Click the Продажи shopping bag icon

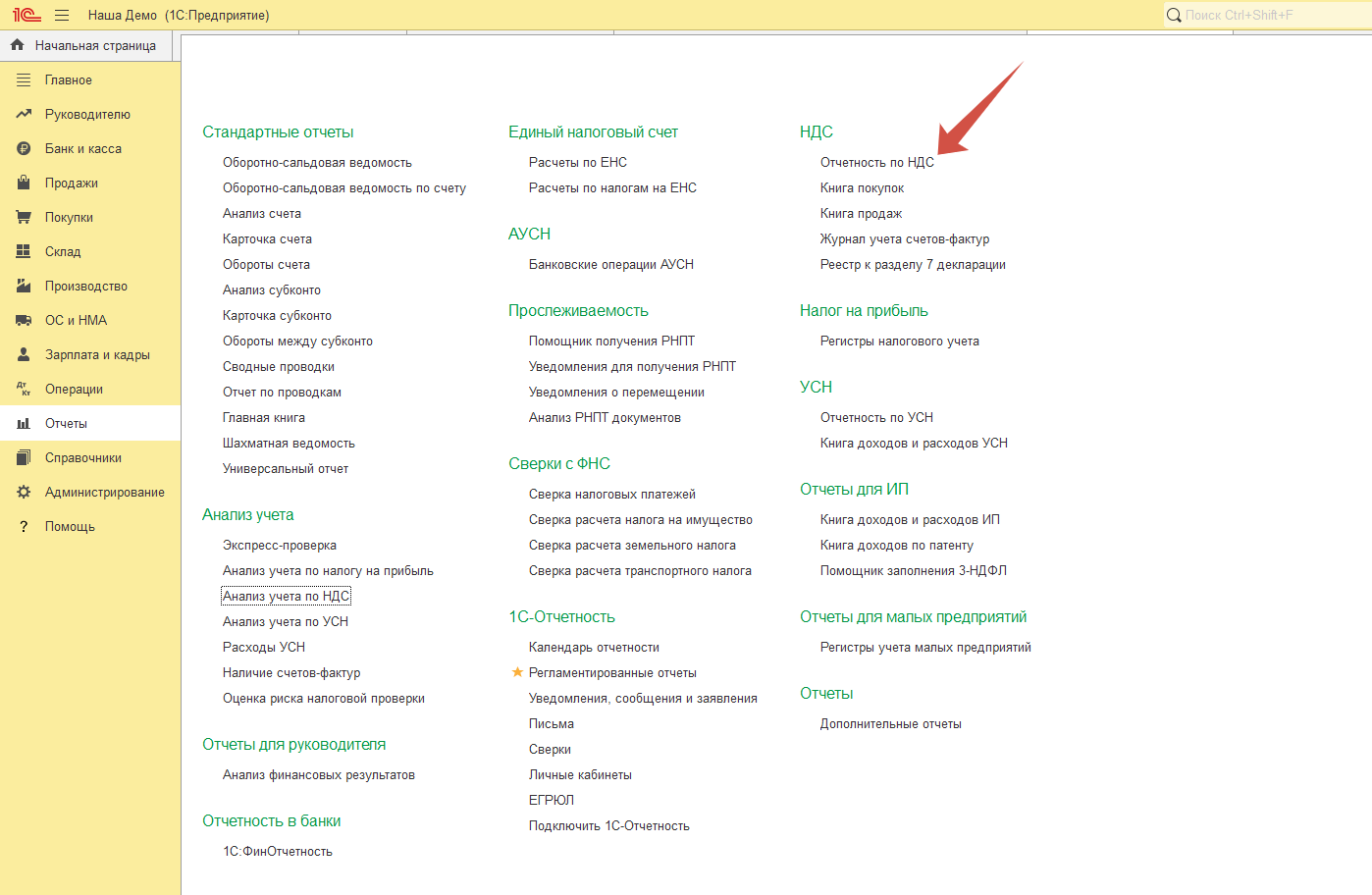point(24,183)
